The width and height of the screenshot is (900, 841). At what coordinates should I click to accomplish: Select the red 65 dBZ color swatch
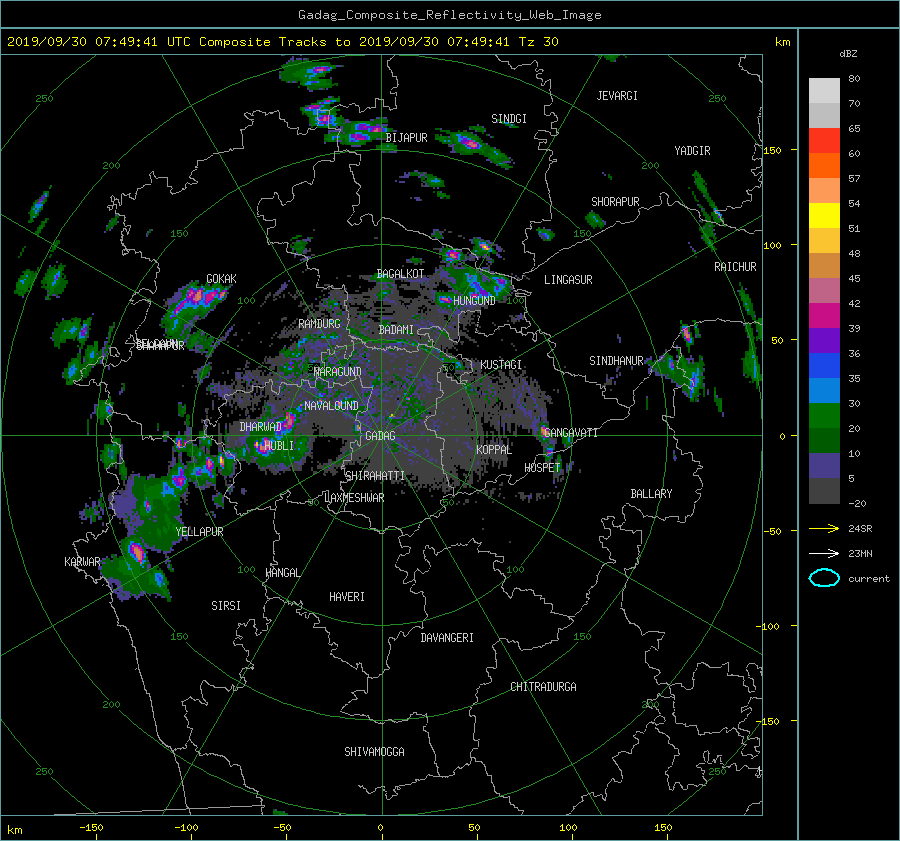pyautogui.click(x=824, y=140)
